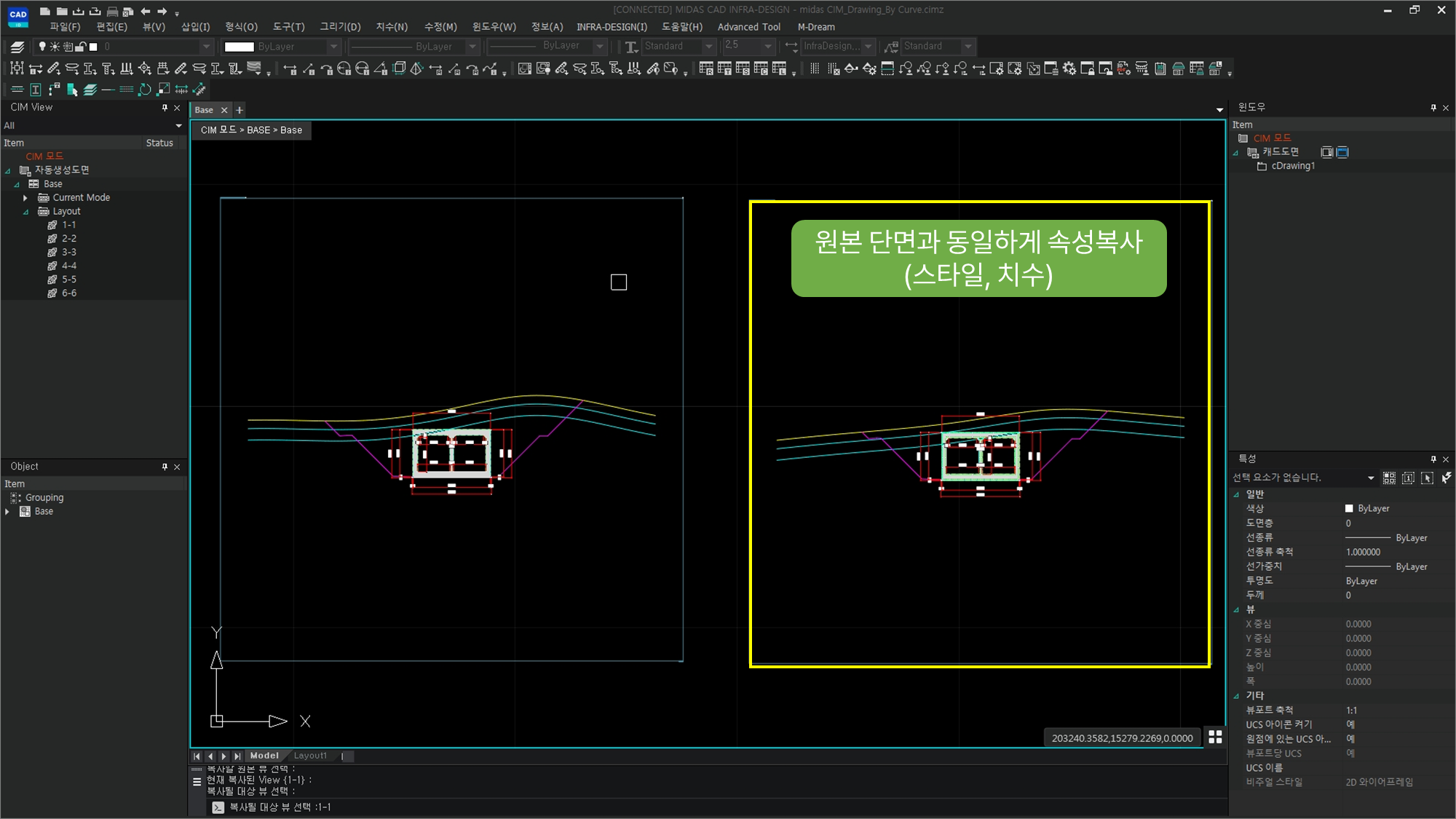The height and width of the screenshot is (819, 1456).
Task: Select layout 3-3 in the tree
Action: tap(68, 252)
